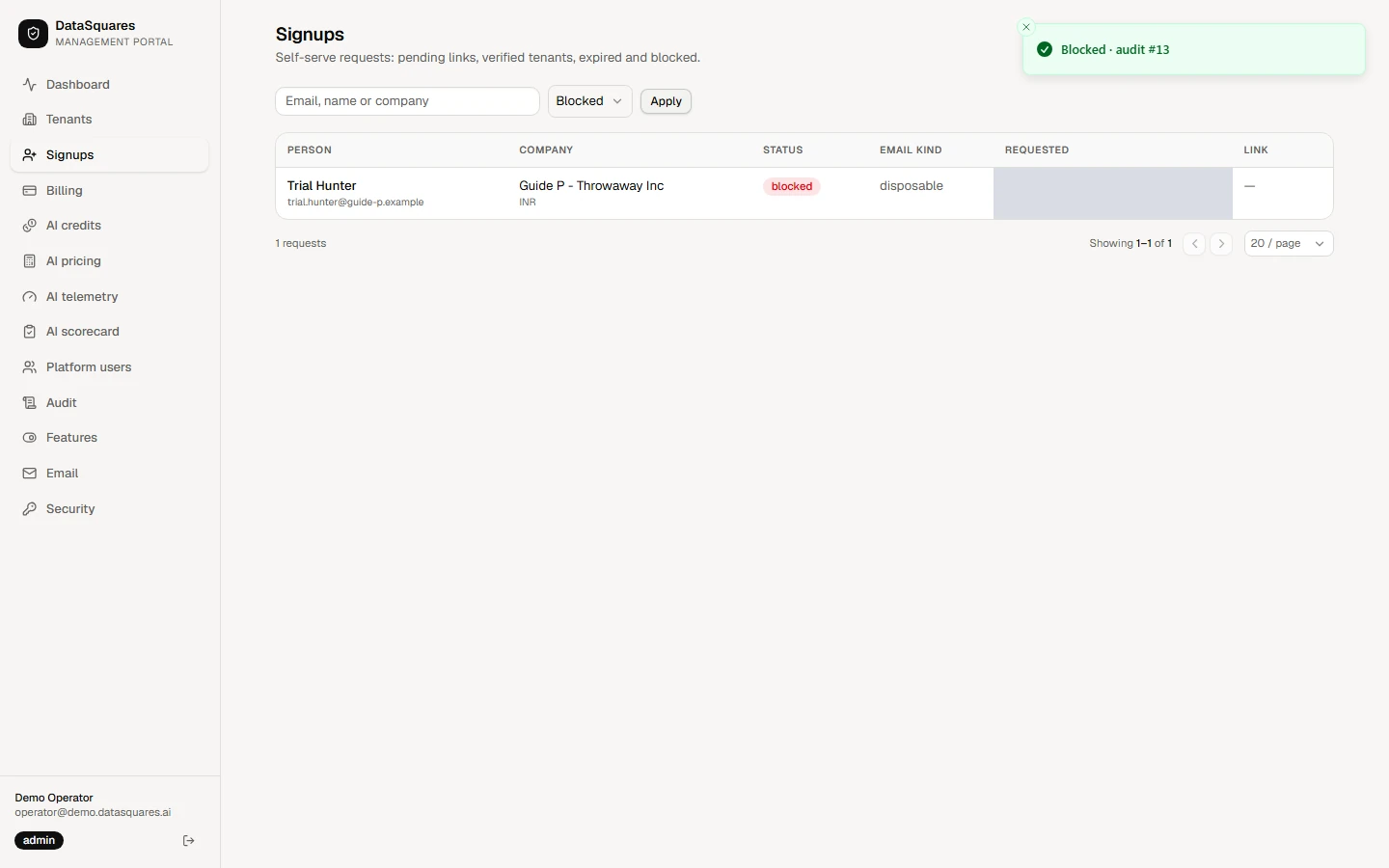
Task: Open AI credits in the sidebar
Action: click(x=110, y=226)
